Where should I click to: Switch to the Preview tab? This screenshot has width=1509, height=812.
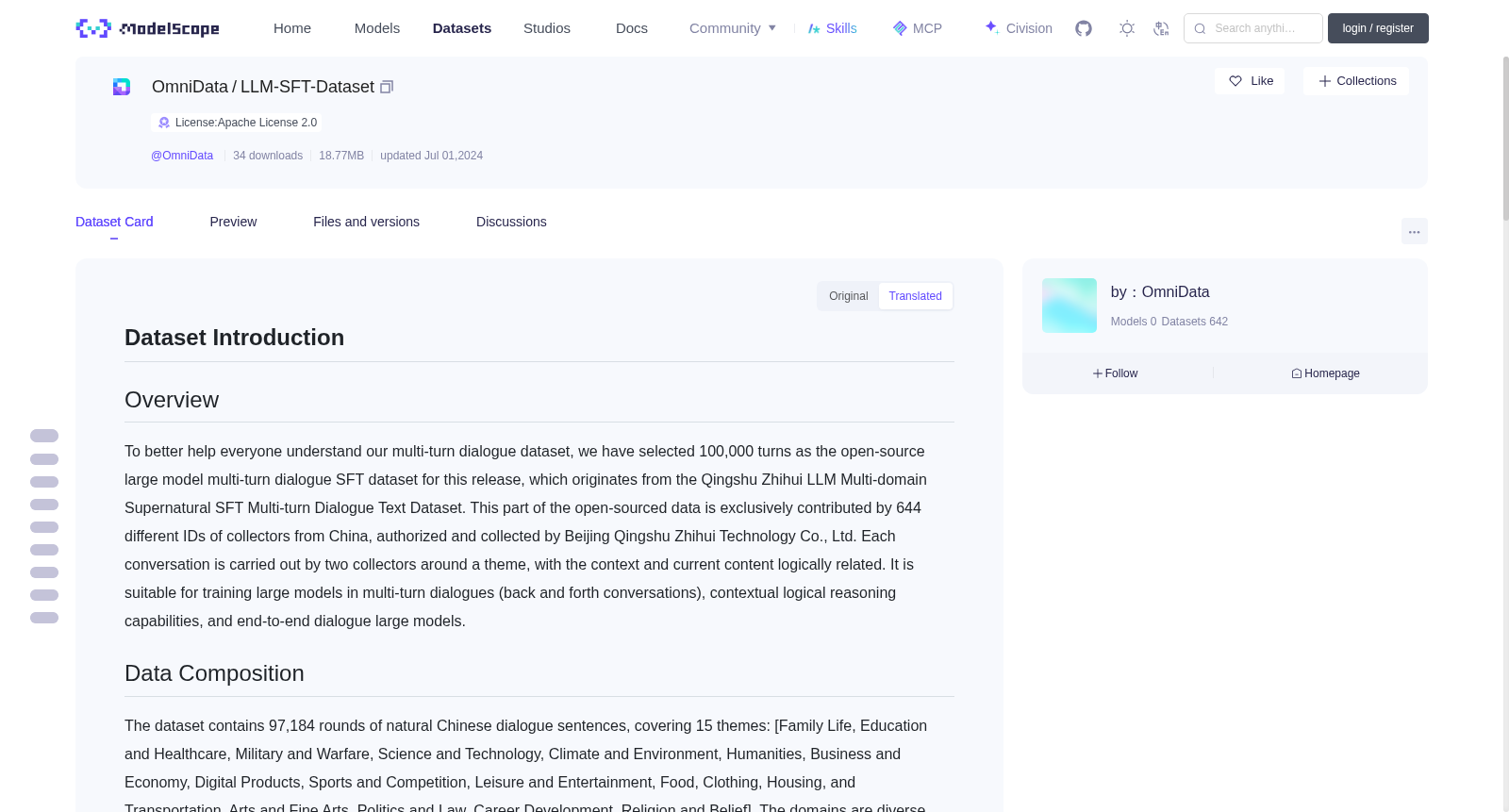tap(233, 222)
